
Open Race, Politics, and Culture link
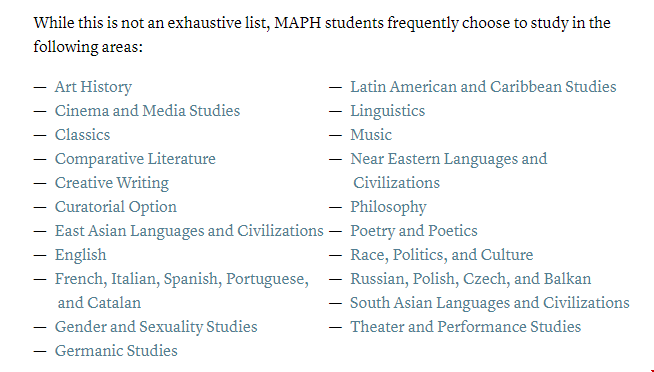click(x=442, y=255)
